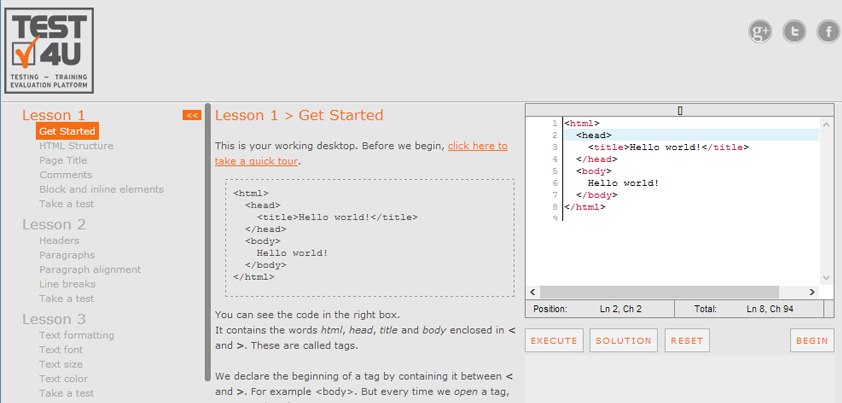The image size is (842, 403).
Task: Open the Google Plus share icon
Action: [761, 32]
